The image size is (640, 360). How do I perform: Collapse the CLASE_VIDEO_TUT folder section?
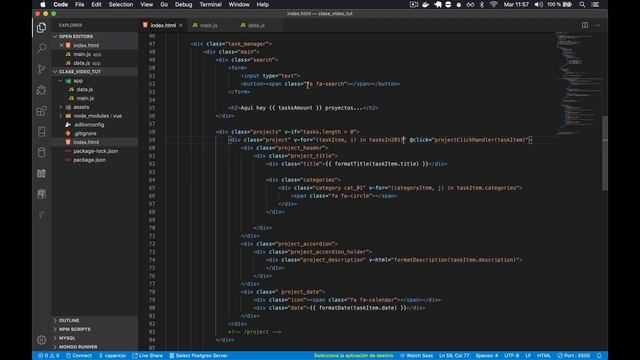click(x=80, y=71)
